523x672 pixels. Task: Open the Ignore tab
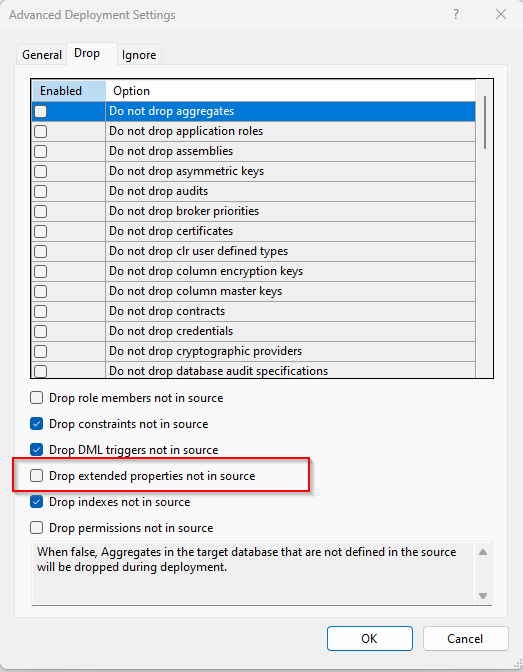(x=139, y=55)
